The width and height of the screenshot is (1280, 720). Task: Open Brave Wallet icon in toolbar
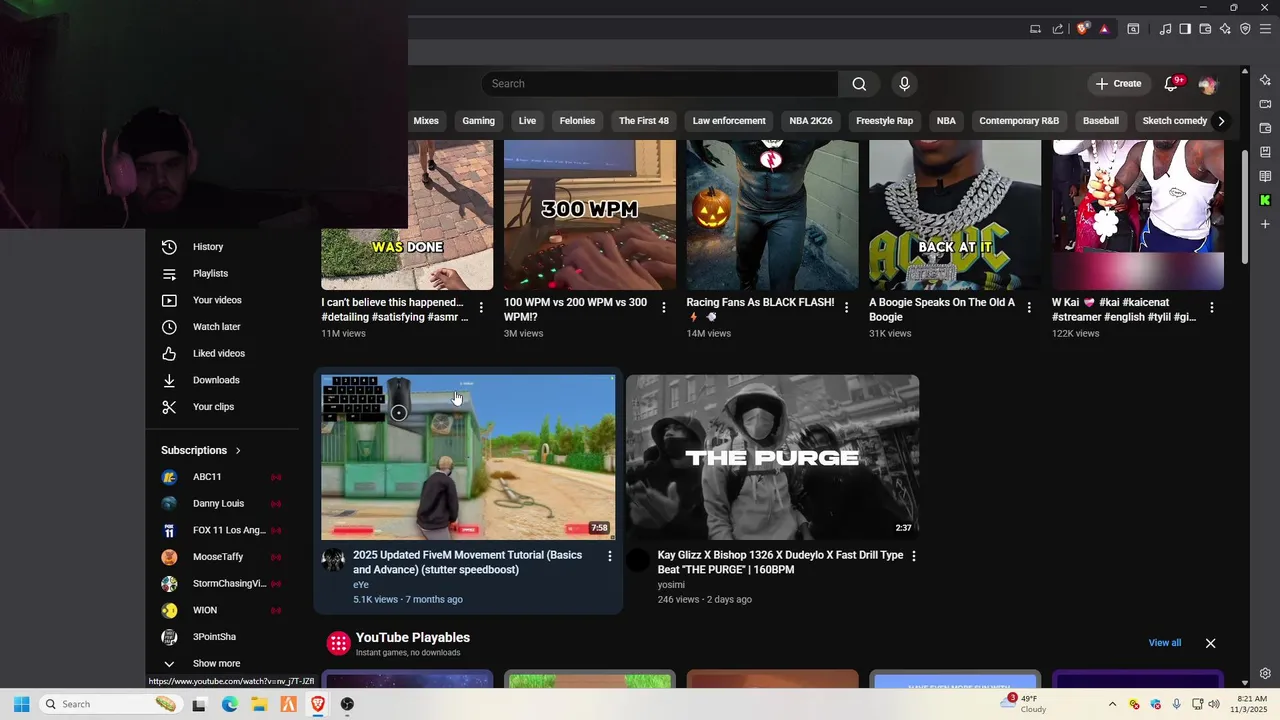1205,29
